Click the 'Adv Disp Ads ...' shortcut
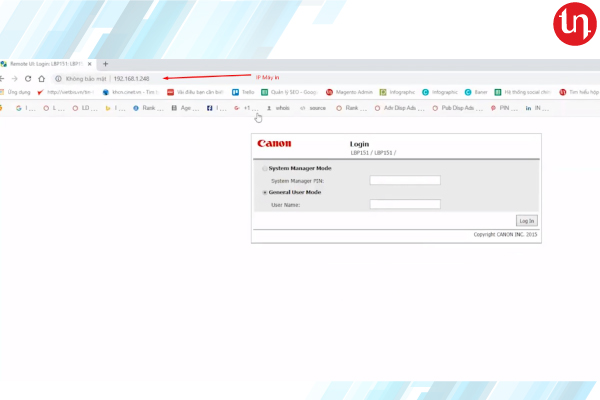This screenshot has height=400, width=600. point(399,108)
